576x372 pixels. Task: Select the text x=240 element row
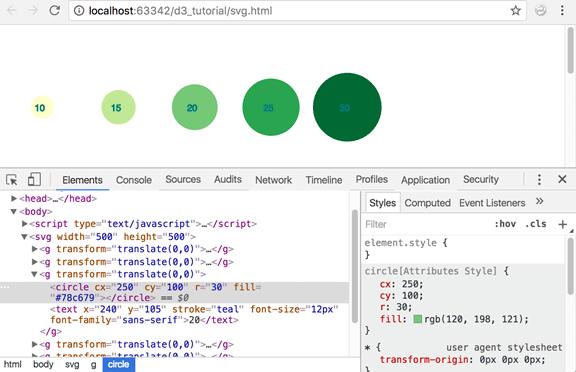point(194,315)
